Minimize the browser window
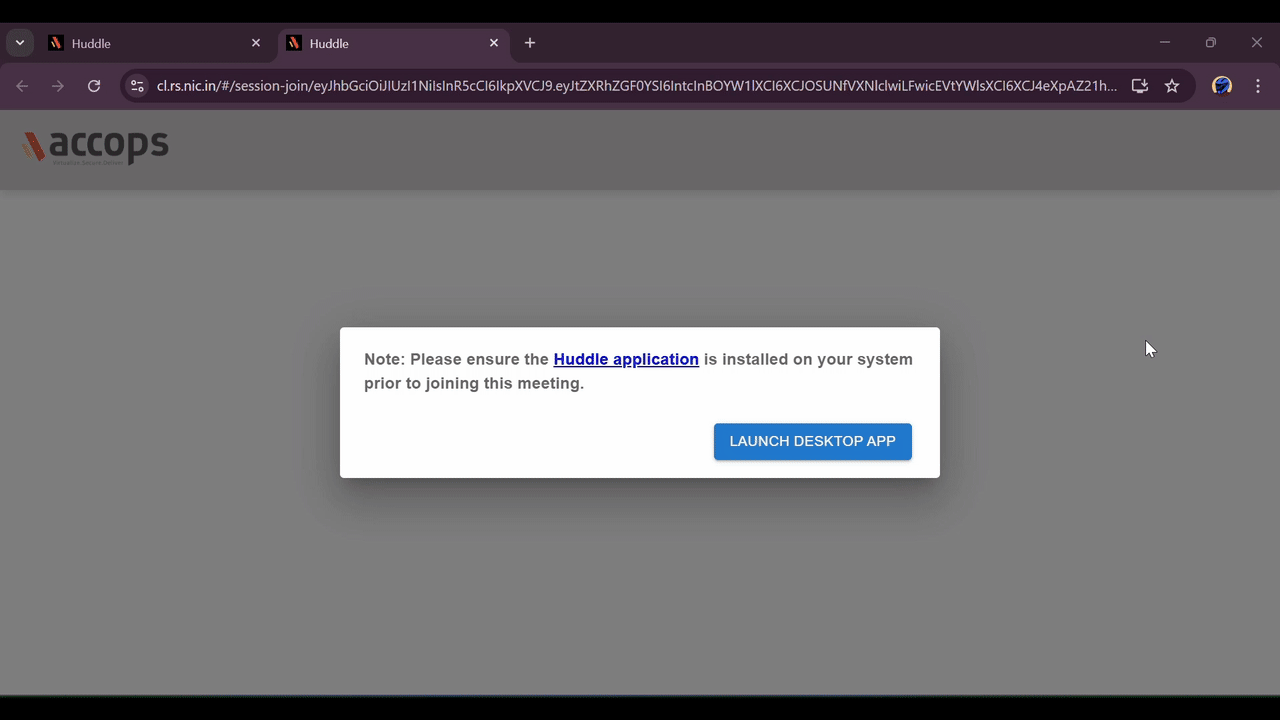 [x=1165, y=43]
